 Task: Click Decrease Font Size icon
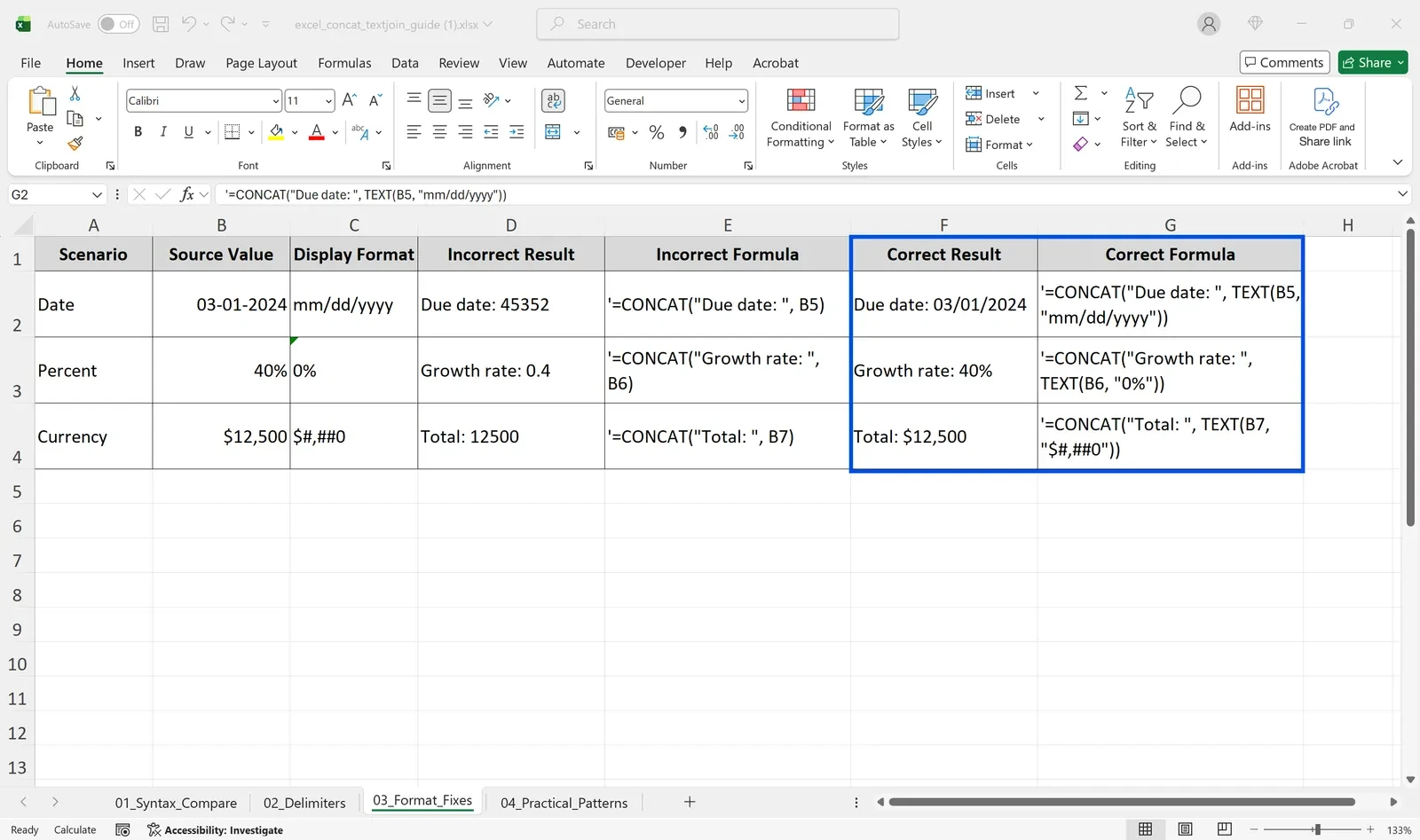coord(375,100)
